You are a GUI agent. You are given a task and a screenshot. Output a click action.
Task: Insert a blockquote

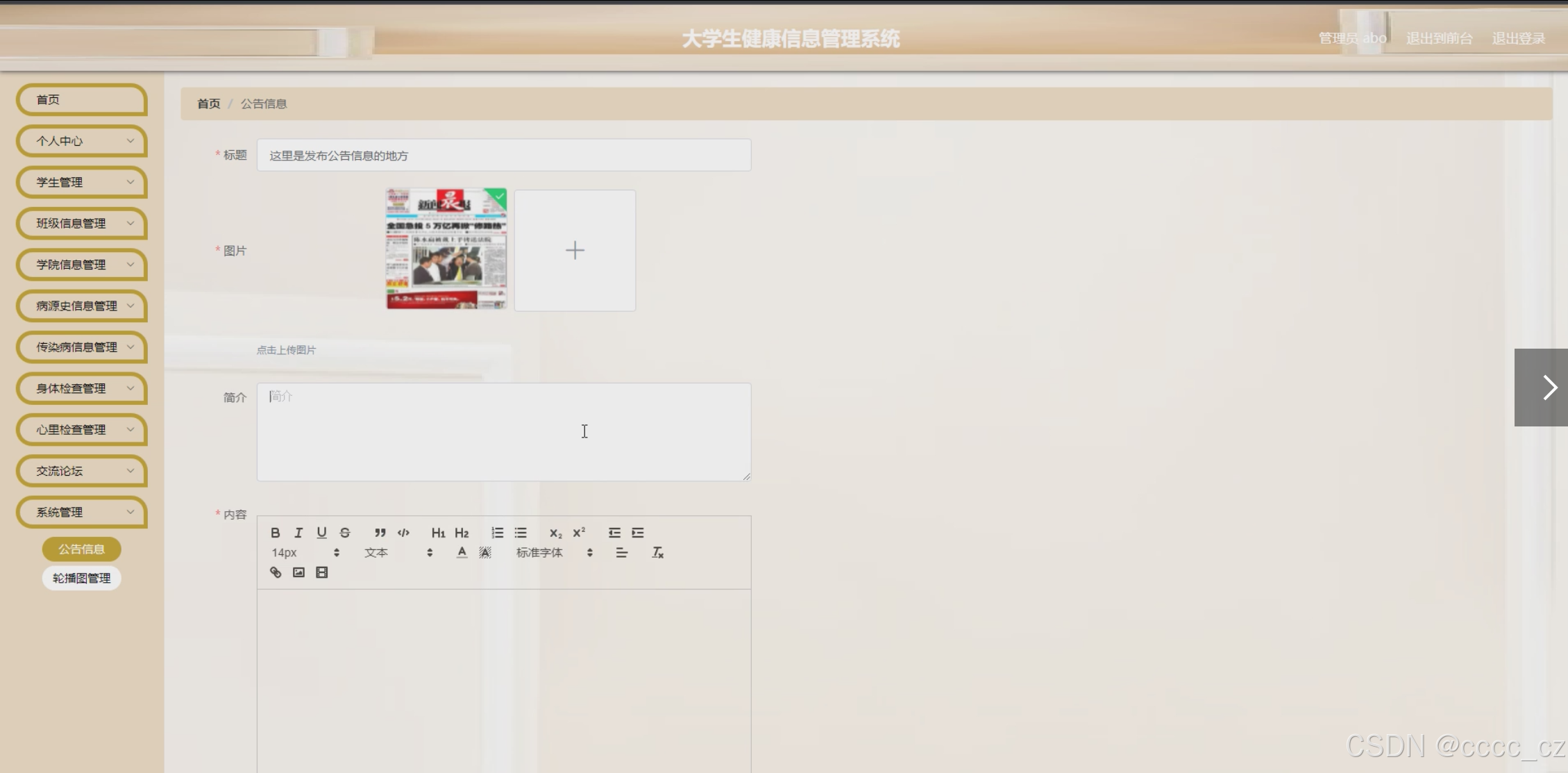380,533
